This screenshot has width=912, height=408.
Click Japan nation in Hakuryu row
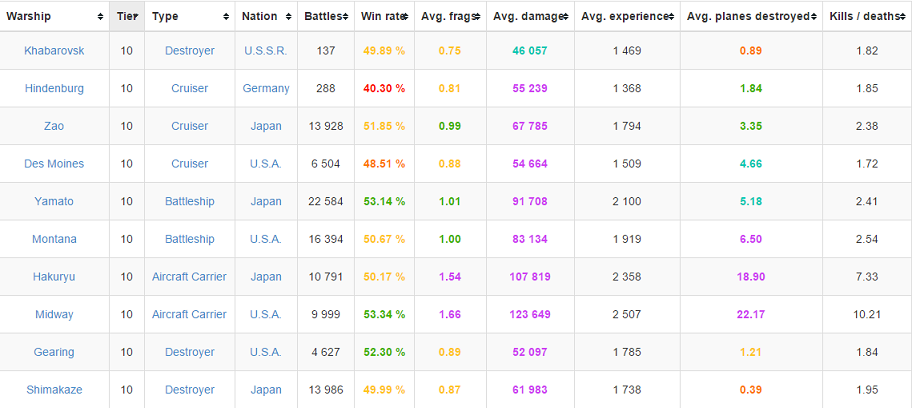(x=266, y=276)
